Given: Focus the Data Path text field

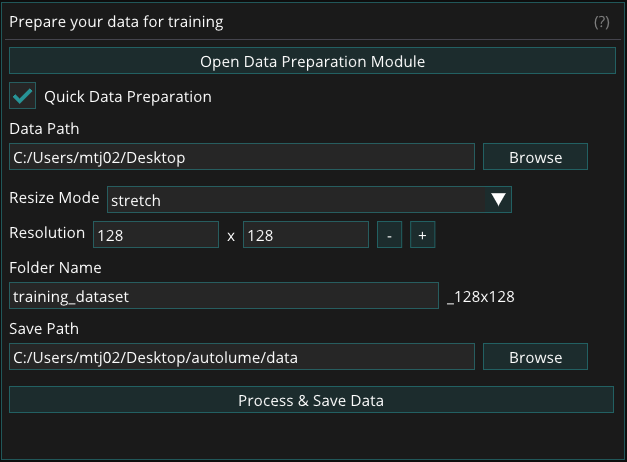Looking at the screenshot, I should point(241,157).
